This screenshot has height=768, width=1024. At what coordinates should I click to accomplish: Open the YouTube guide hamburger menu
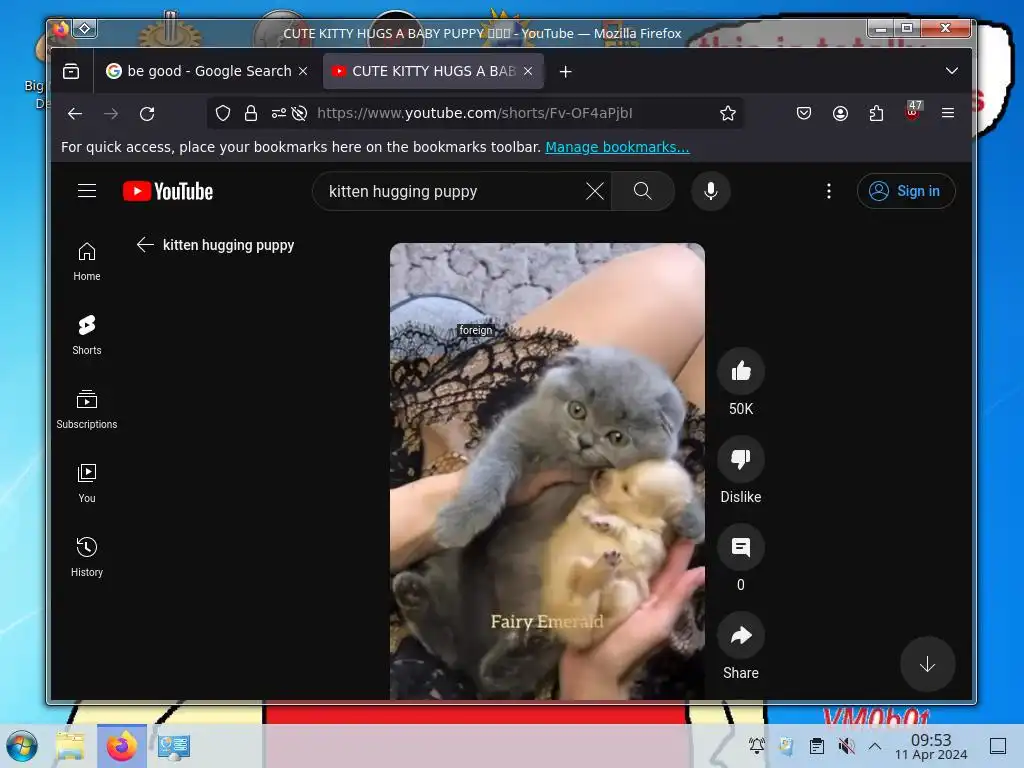click(87, 191)
